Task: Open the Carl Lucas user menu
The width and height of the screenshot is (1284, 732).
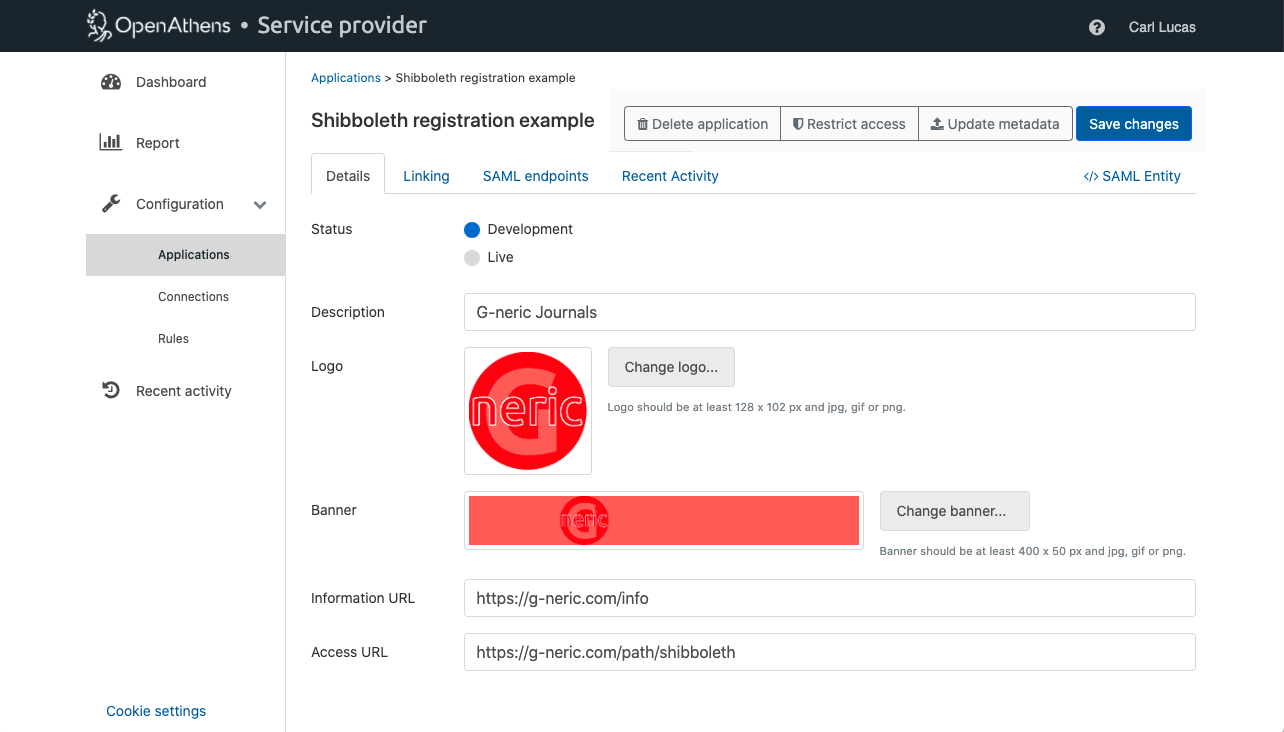Action: click(1161, 27)
